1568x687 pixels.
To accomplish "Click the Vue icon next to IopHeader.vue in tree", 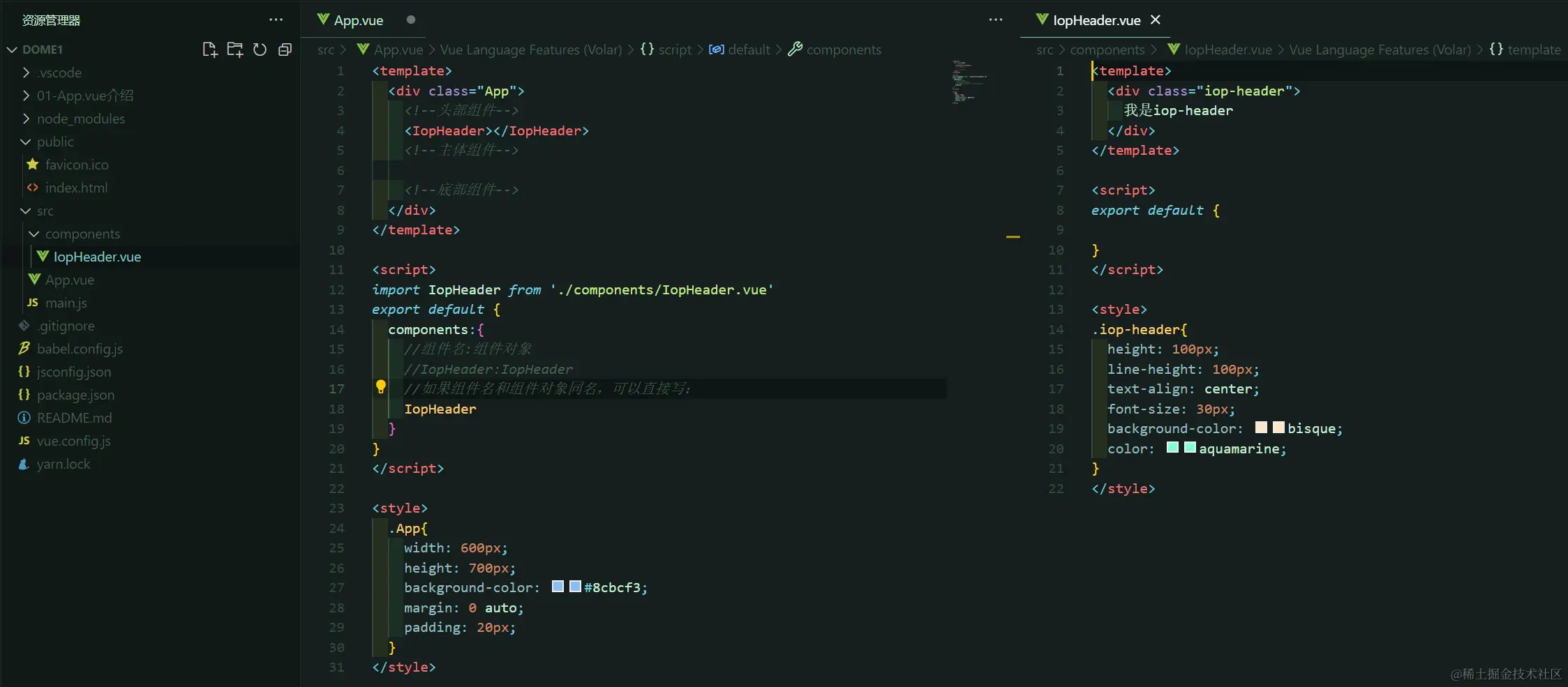I will click(x=43, y=257).
